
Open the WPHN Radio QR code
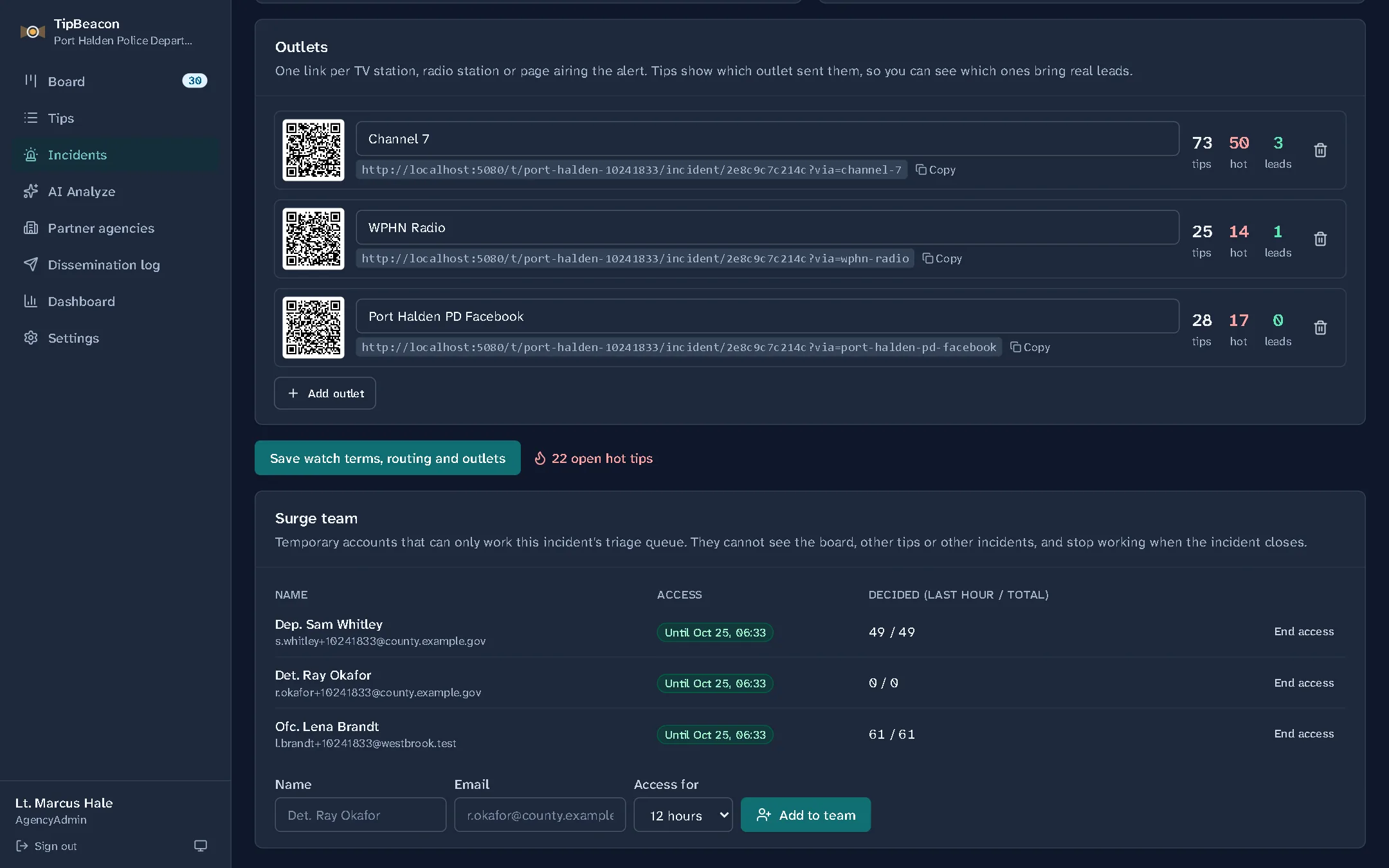(314, 239)
